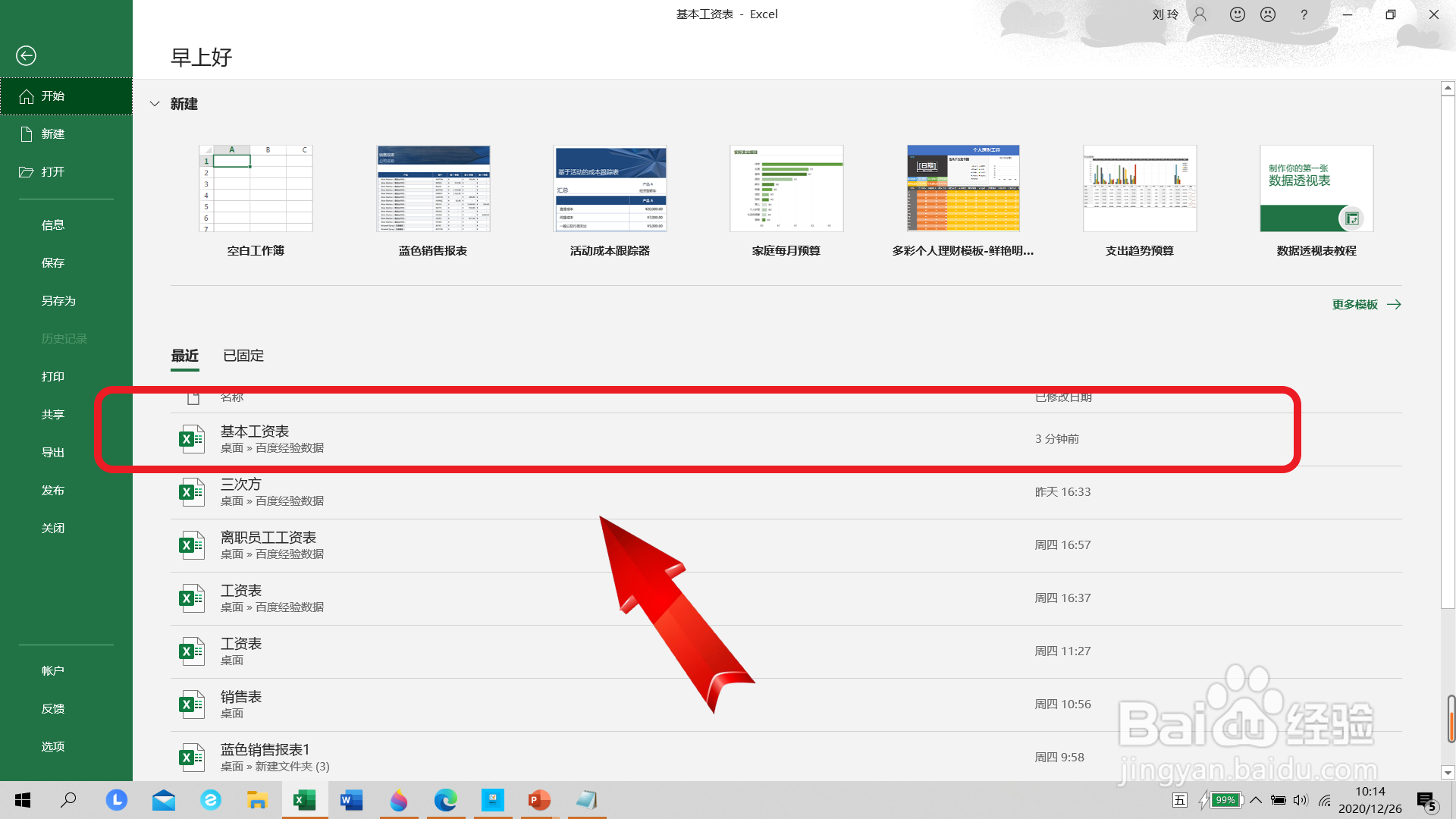Show hidden system tray icons
The height and width of the screenshot is (819, 1456).
(1256, 800)
